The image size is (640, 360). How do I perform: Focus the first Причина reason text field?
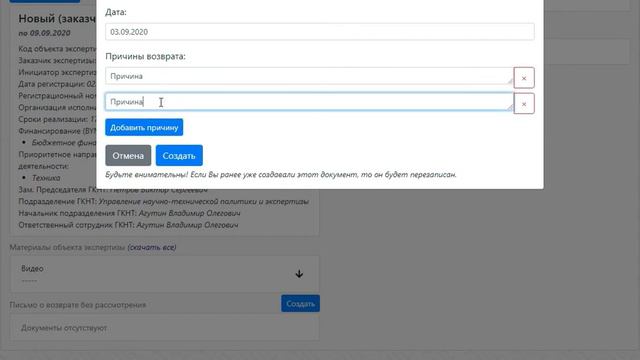309,76
